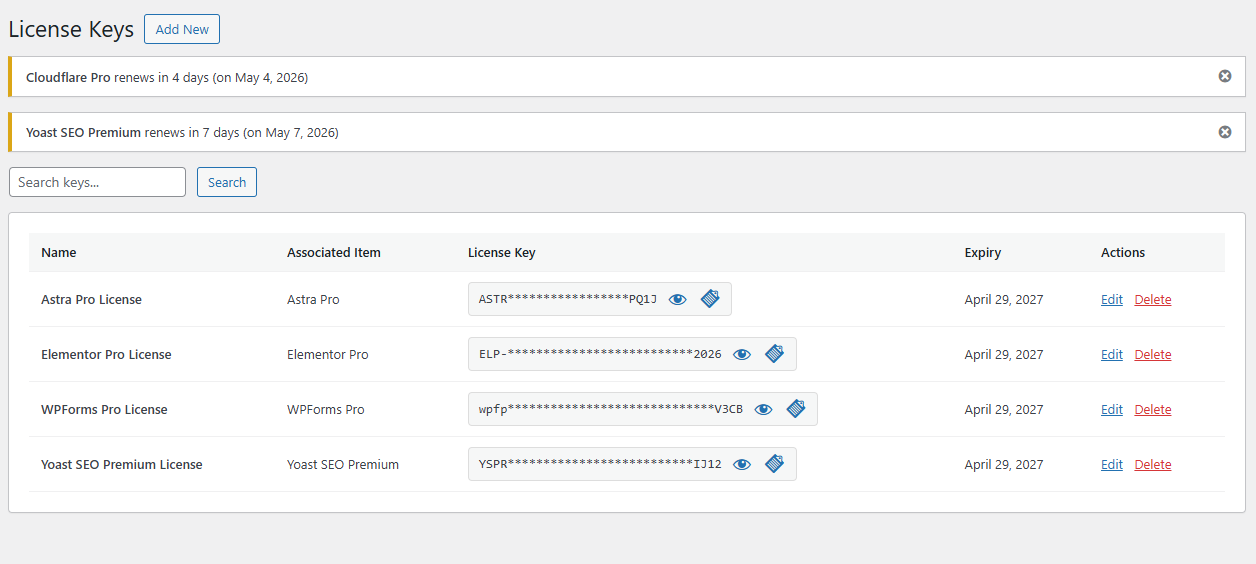The width and height of the screenshot is (1256, 564).
Task: Click Elementor Pro in Associated Item column
Action: tap(328, 354)
